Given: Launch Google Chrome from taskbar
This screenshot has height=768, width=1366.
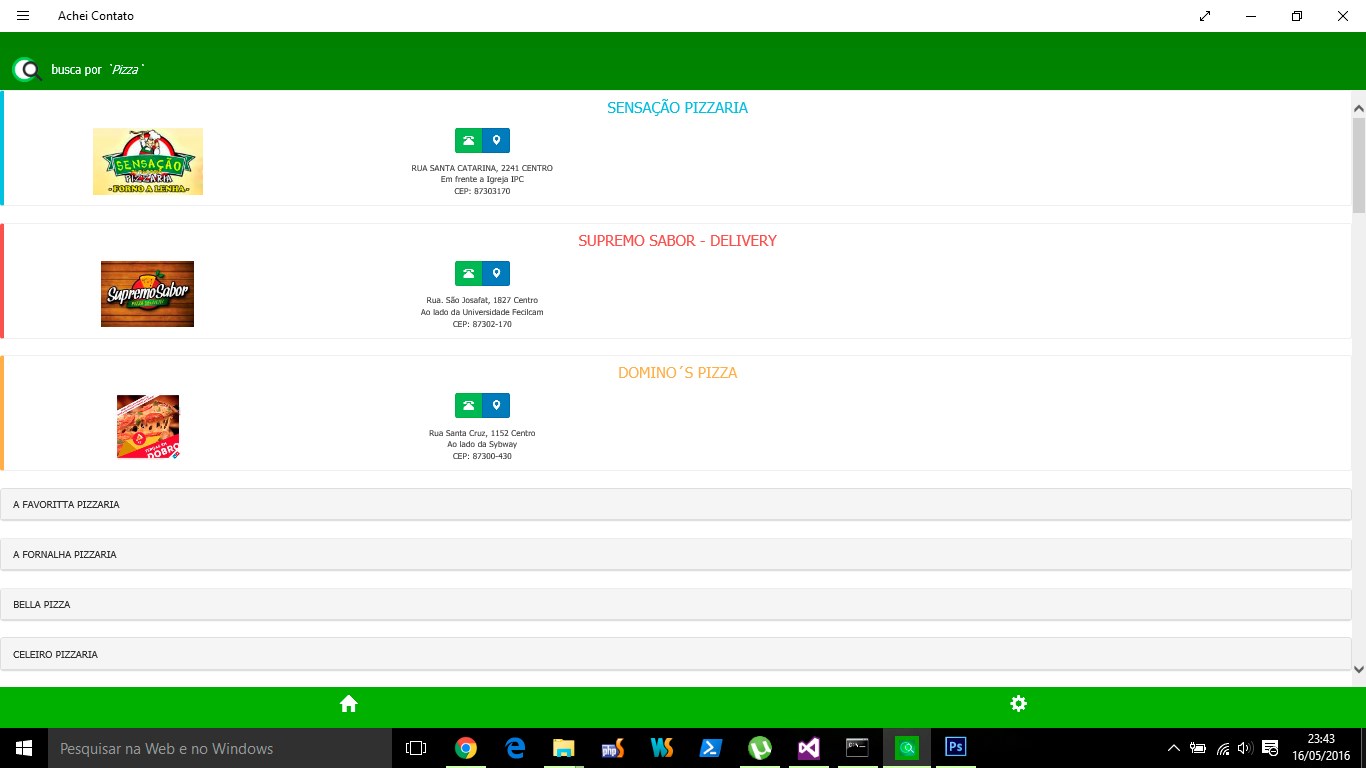Looking at the screenshot, I should coord(465,748).
